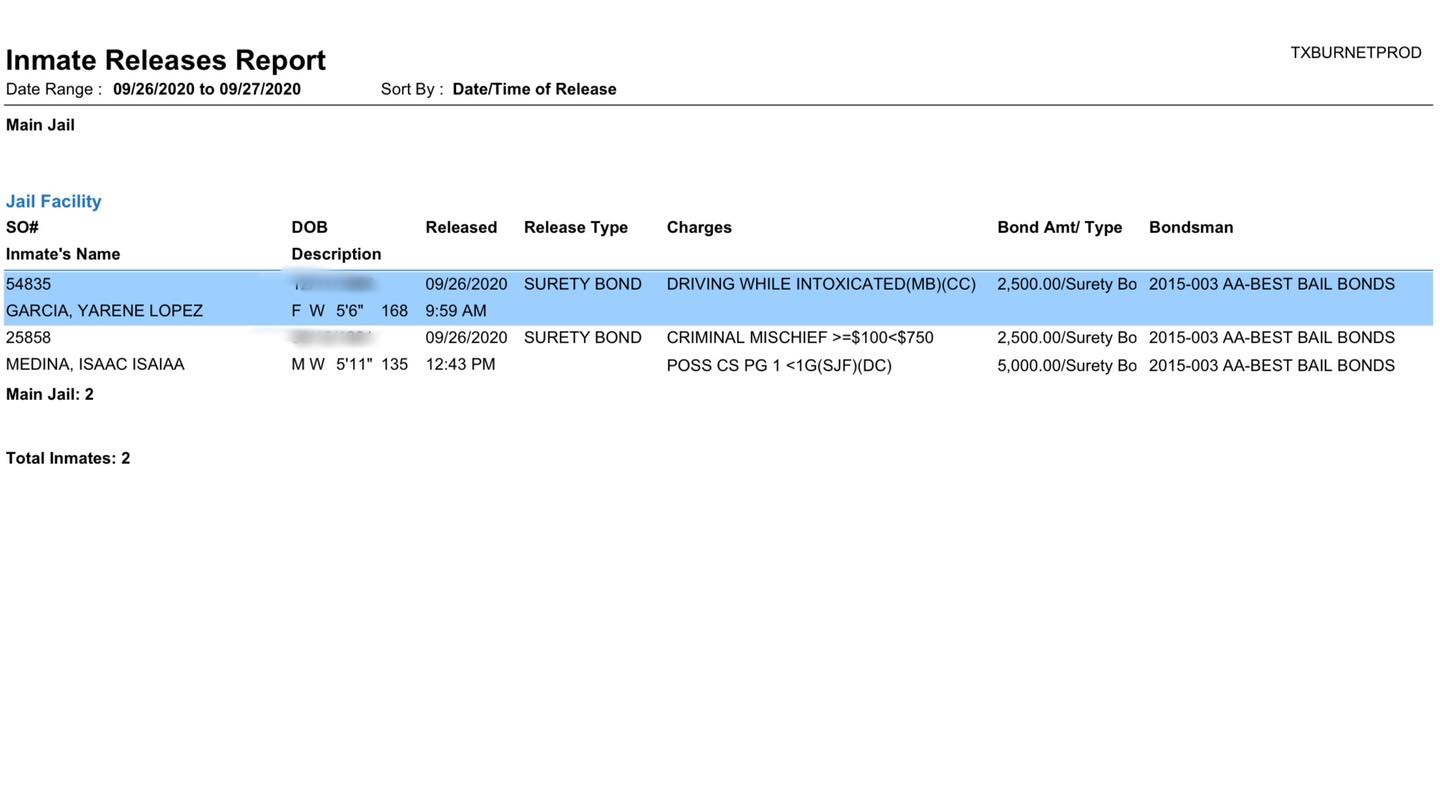
Task: Click bondsman in the DRIVING WHILE INTOXICATED row
Action: 1272,284
